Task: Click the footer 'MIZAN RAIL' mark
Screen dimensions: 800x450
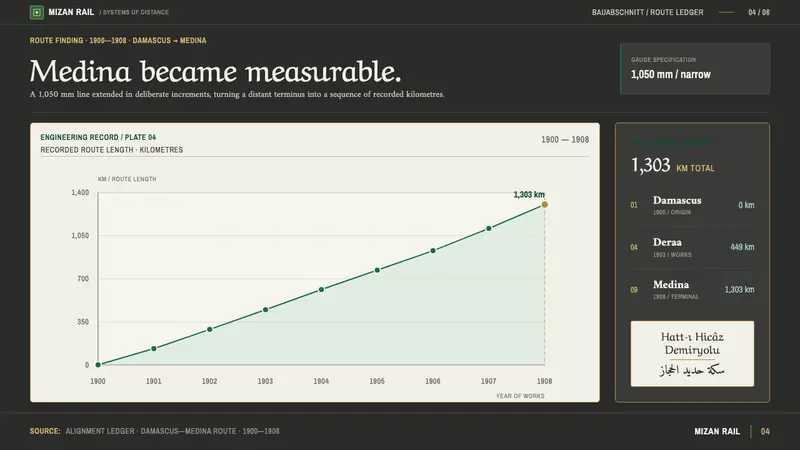Action: pos(717,431)
